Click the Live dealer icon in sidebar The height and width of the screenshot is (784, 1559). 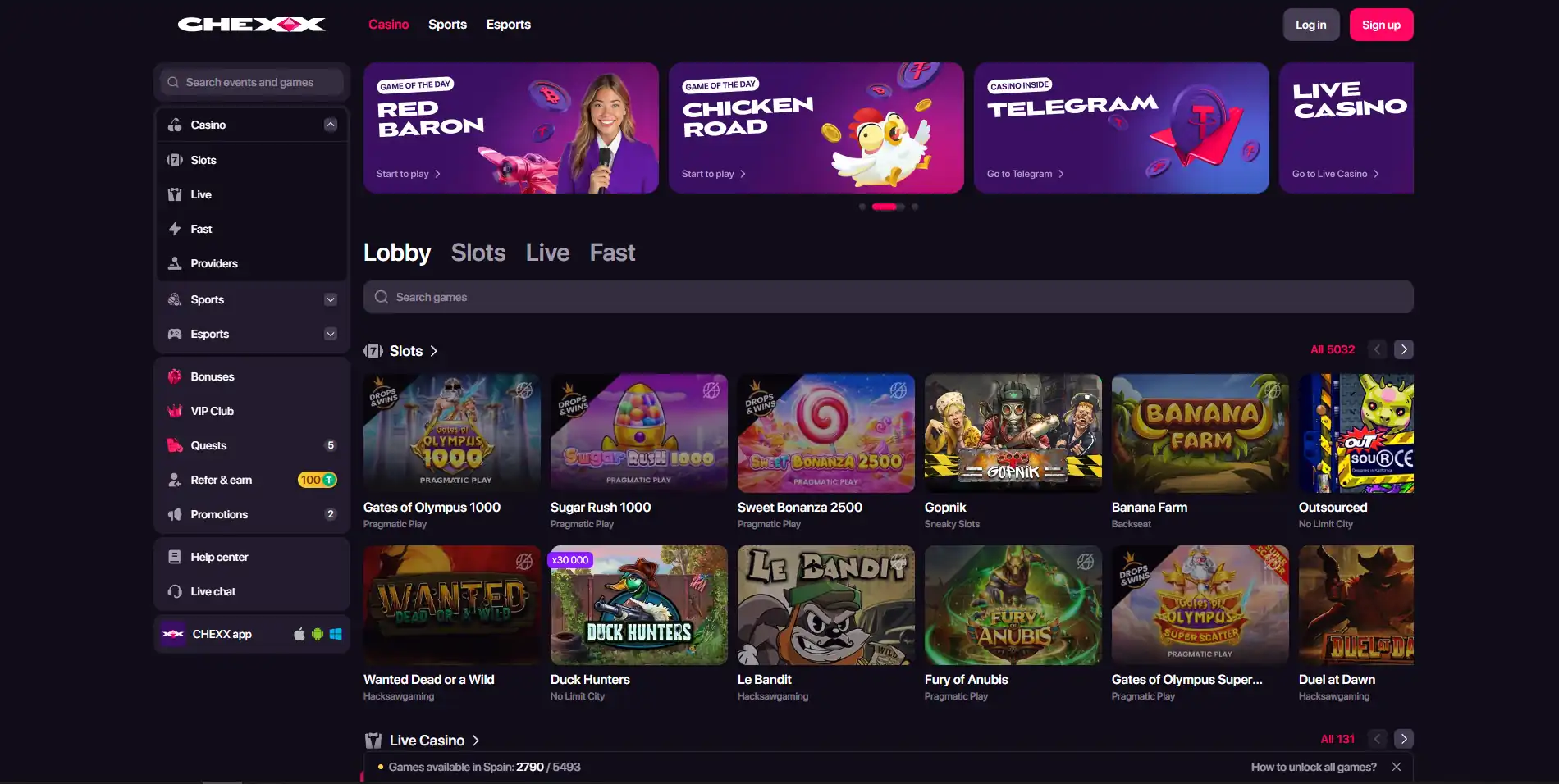175,194
